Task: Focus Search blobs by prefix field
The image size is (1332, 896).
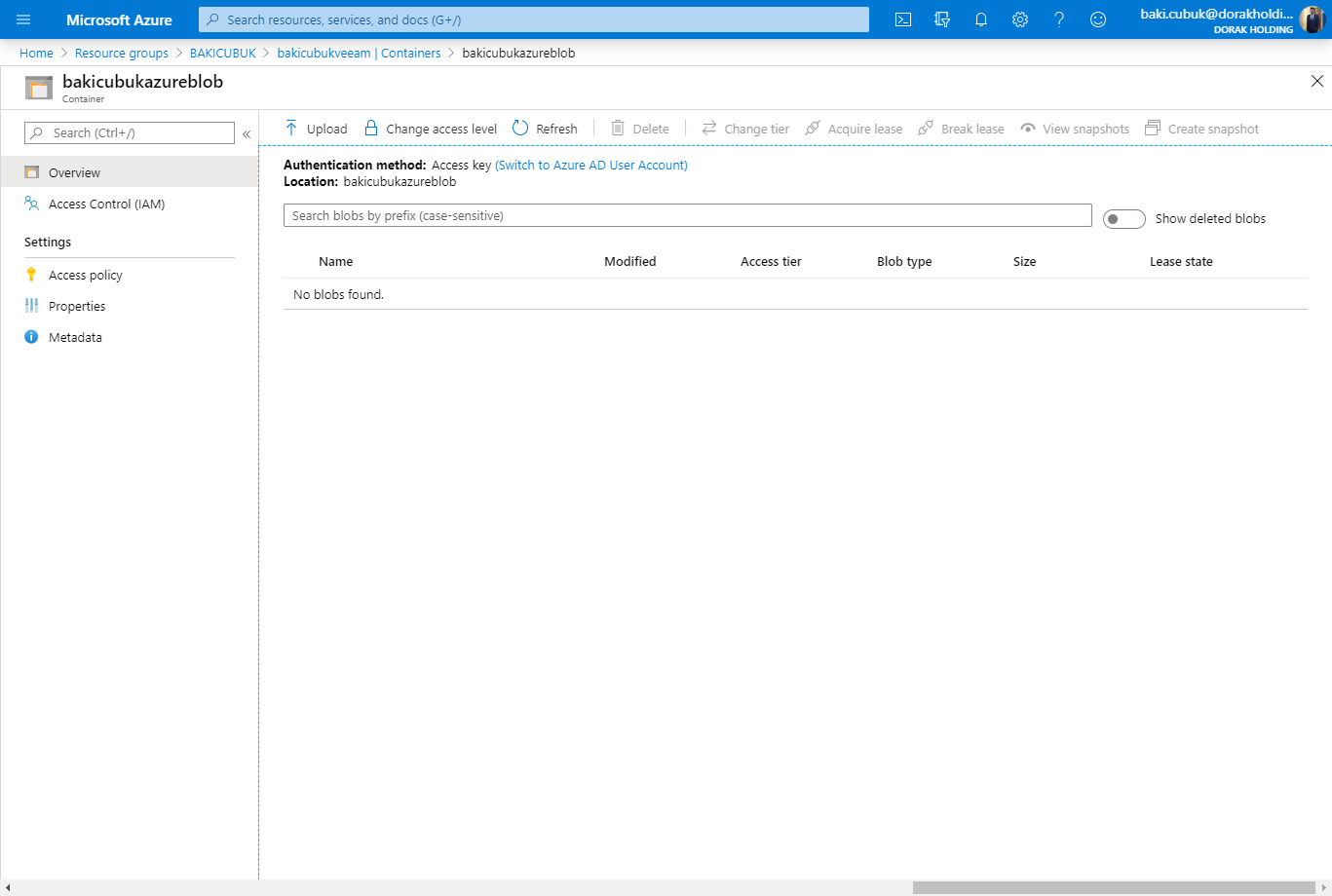Action: 687,215
